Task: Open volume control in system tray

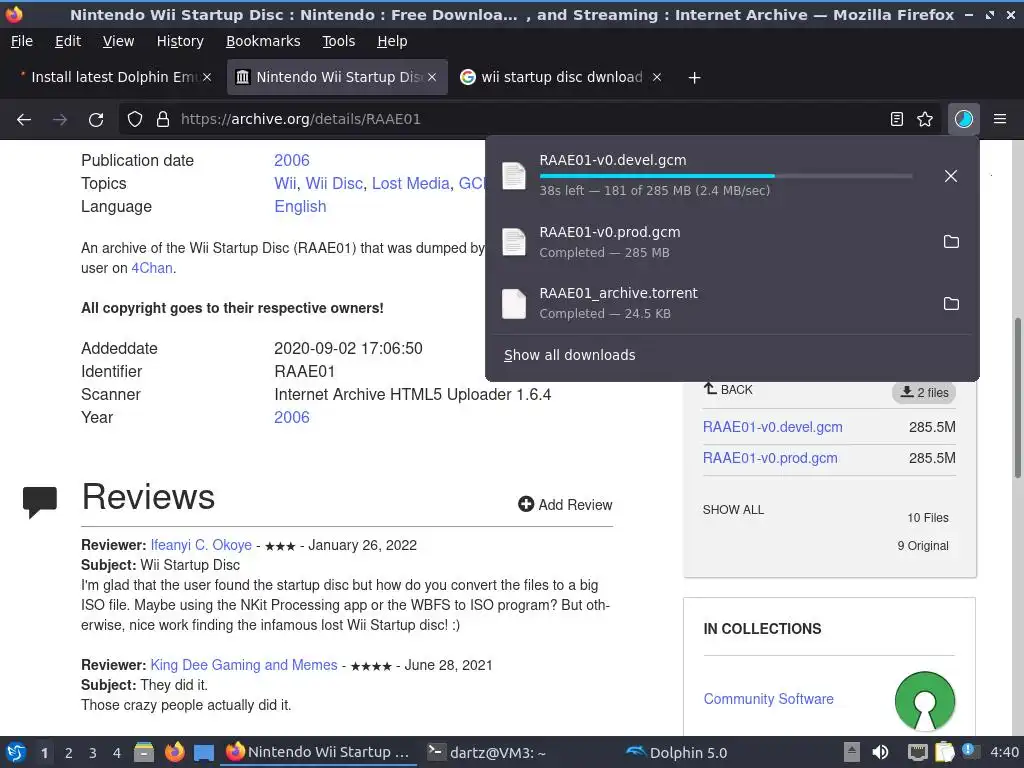Action: [880, 752]
